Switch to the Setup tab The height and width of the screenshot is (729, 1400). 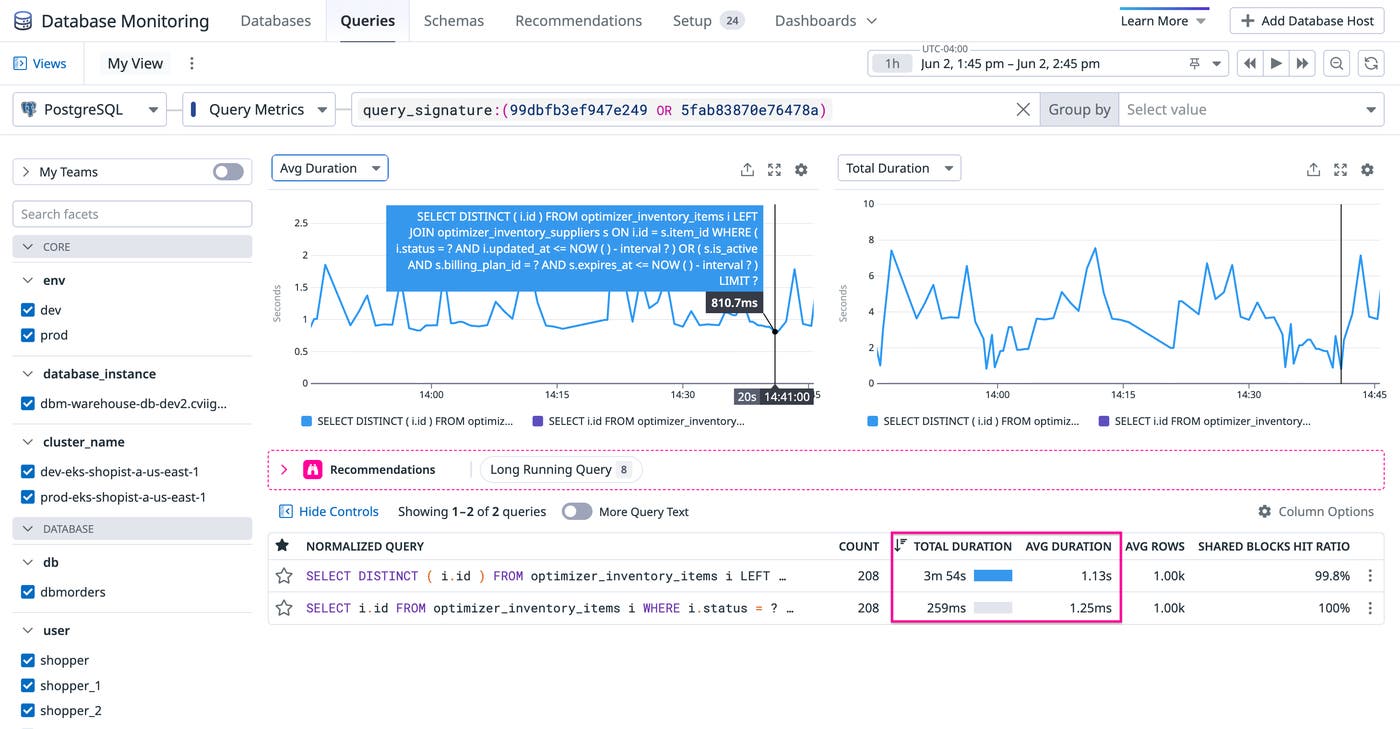[709, 21]
